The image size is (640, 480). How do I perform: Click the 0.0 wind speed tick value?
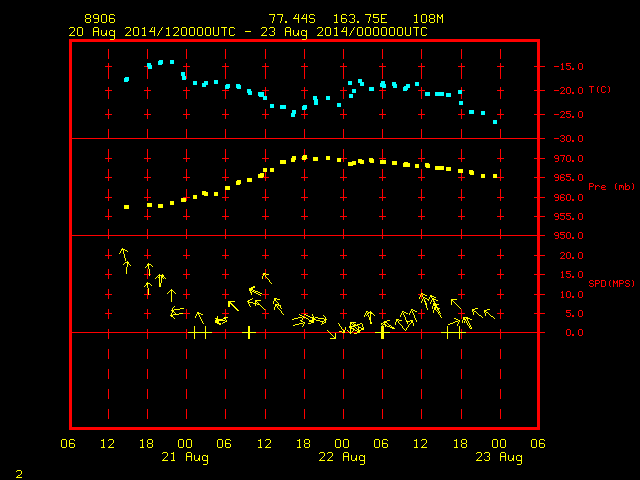(x=574, y=333)
